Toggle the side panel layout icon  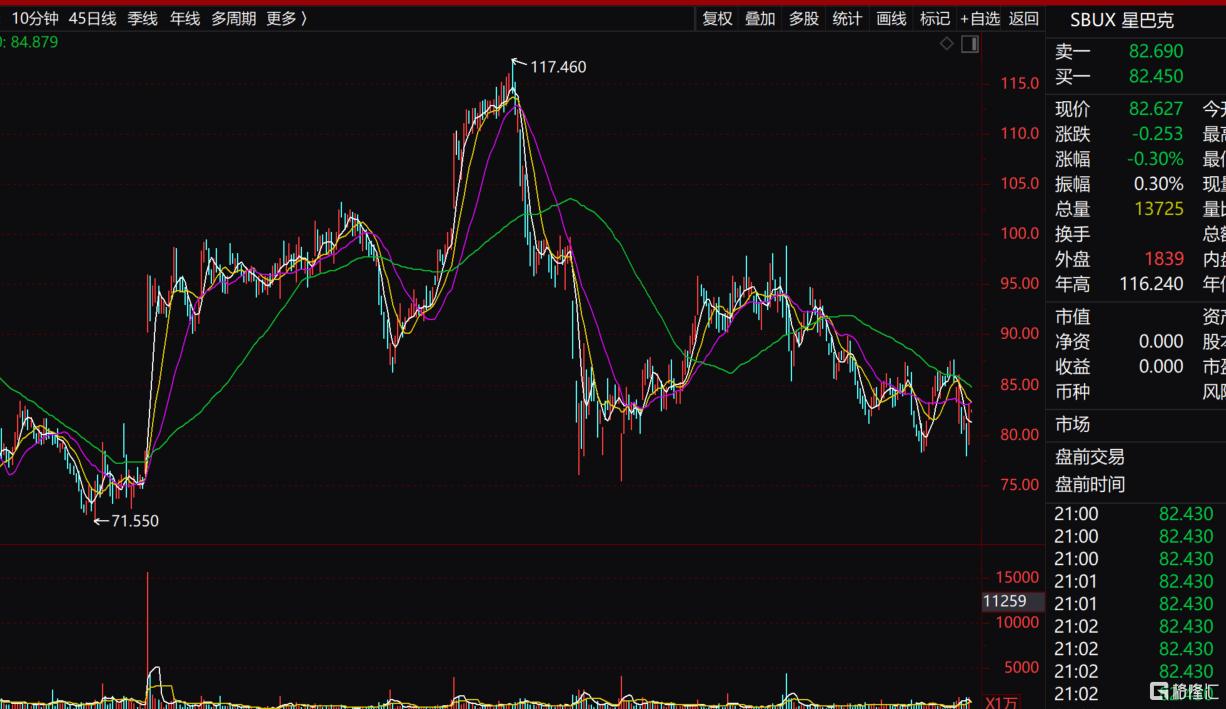pyautogui.click(x=969, y=44)
